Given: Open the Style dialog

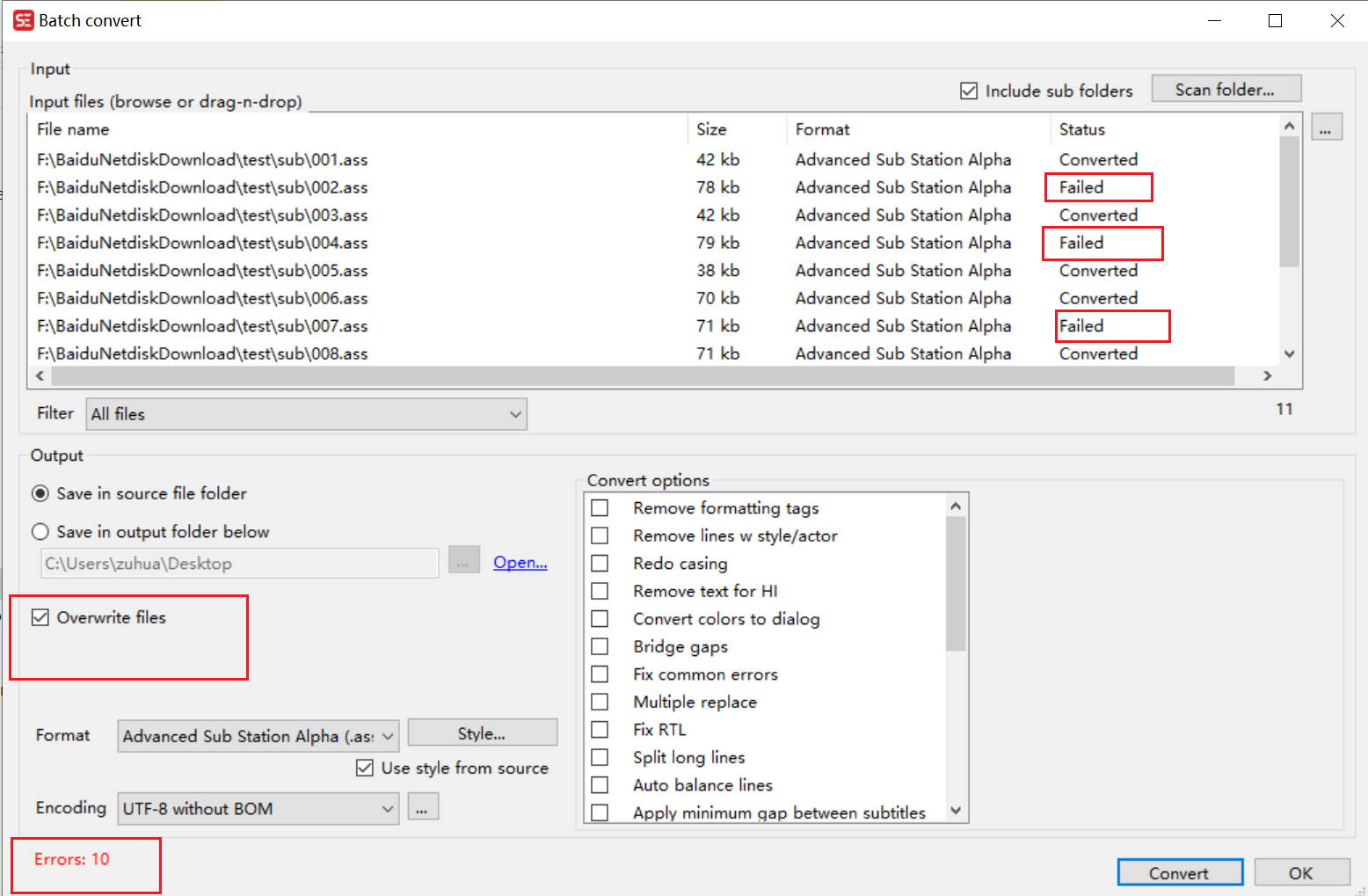Looking at the screenshot, I should coord(482,732).
